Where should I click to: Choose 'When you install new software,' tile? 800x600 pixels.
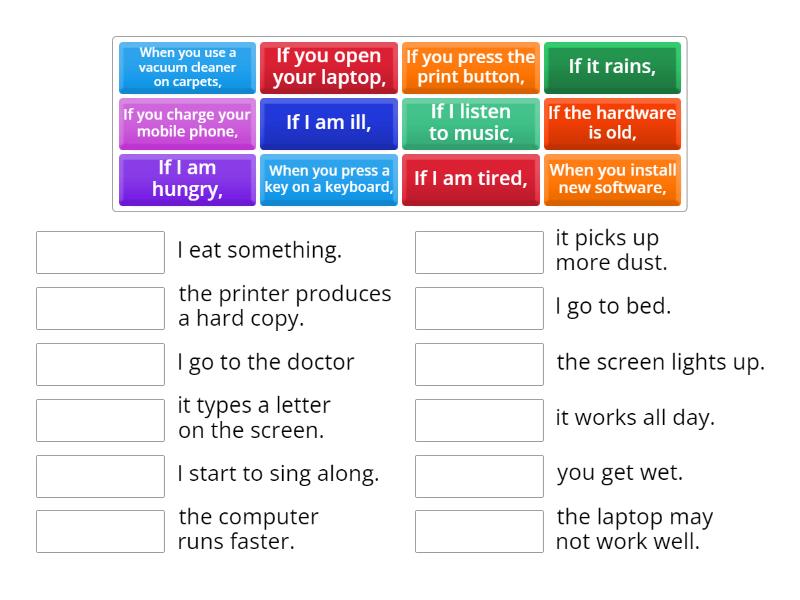[612, 179]
